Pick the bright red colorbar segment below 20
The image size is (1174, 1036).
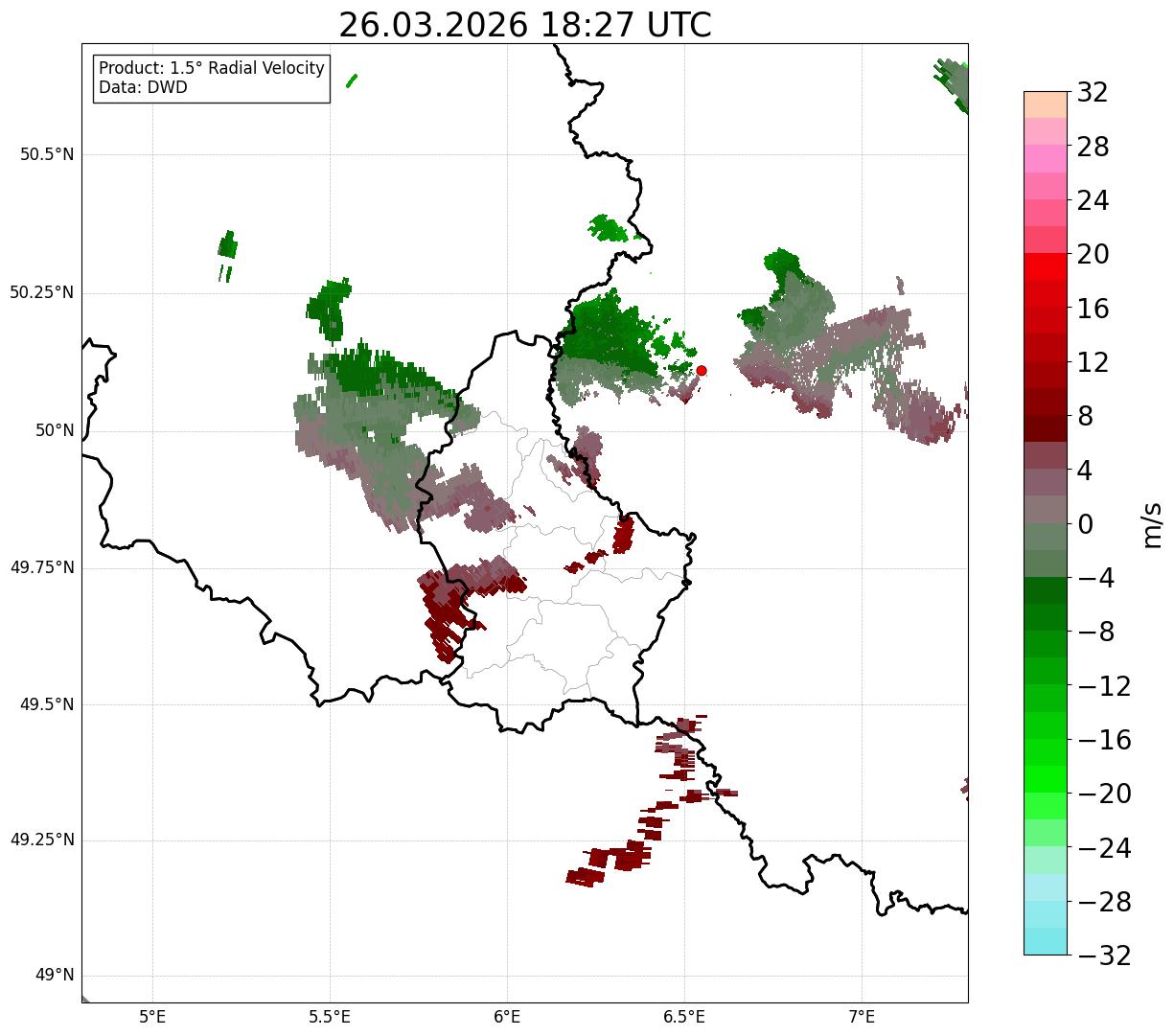(x=1046, y=266)
